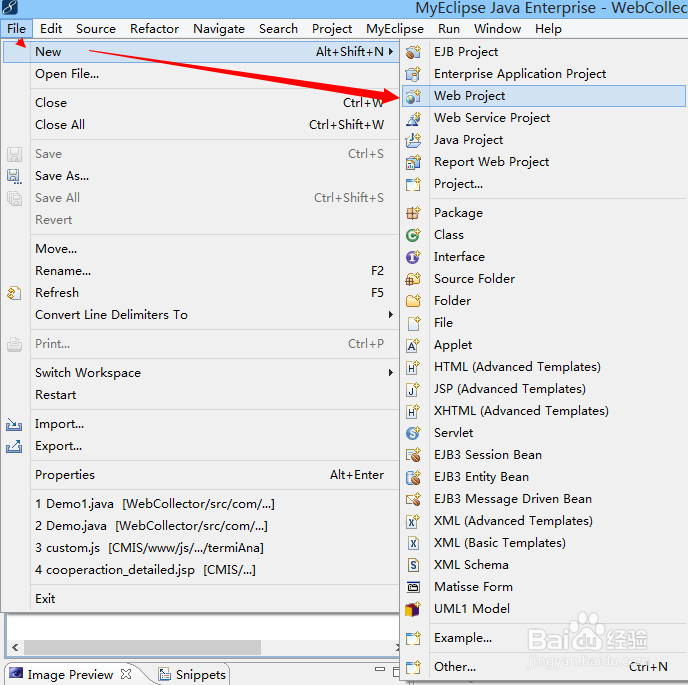Click the XML Schema icon
688x685 pixels.
[413, 565]
